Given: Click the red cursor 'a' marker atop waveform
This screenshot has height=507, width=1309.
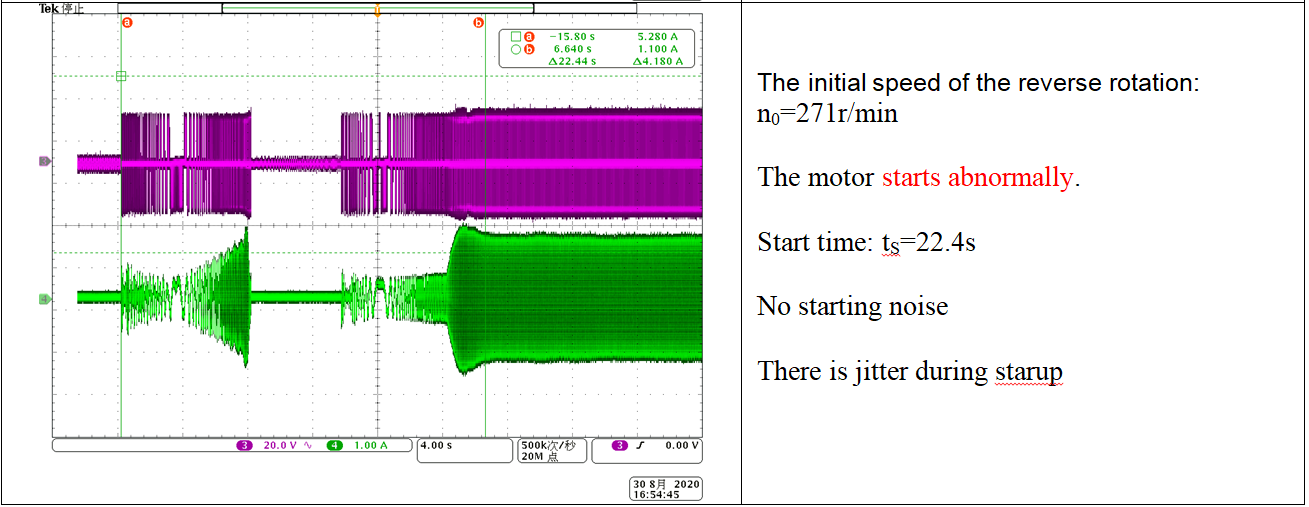Looking at the screenshot, I should 127,23.
